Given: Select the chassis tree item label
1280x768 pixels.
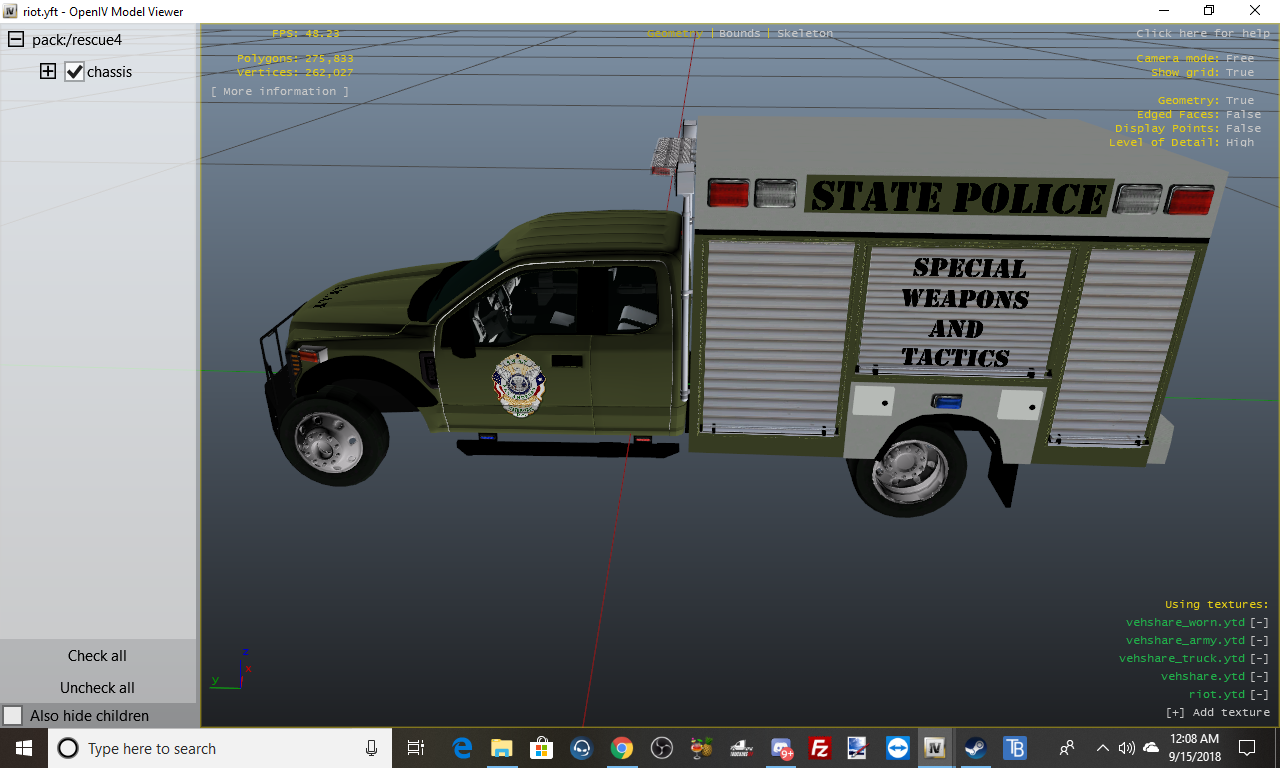Looking at the screenshot, I should (x=109, y=72).
